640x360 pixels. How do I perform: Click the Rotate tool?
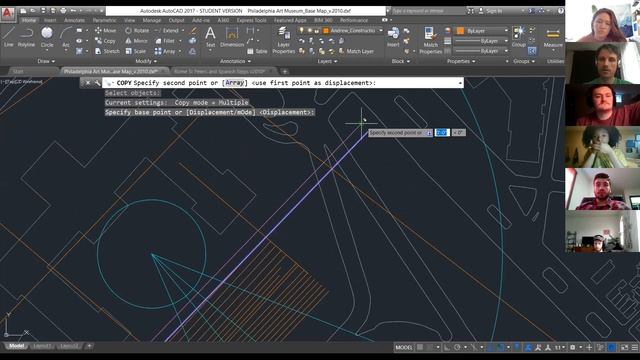137,30
